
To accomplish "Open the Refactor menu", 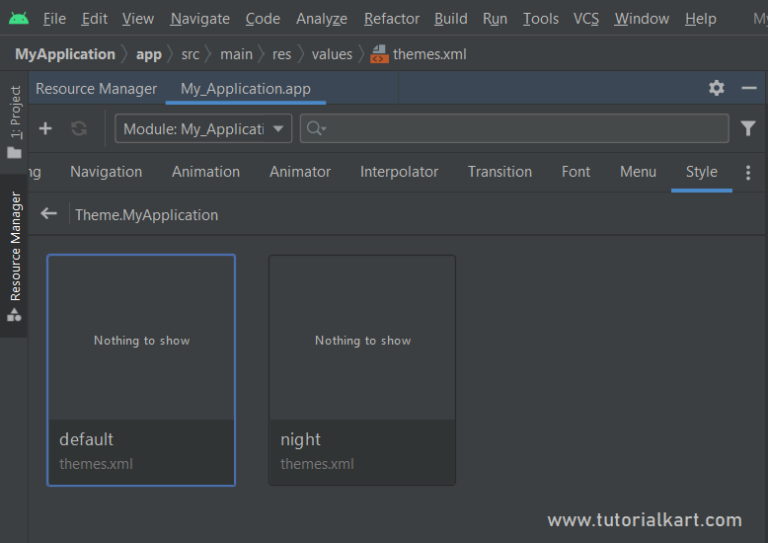I will point(391,19).
